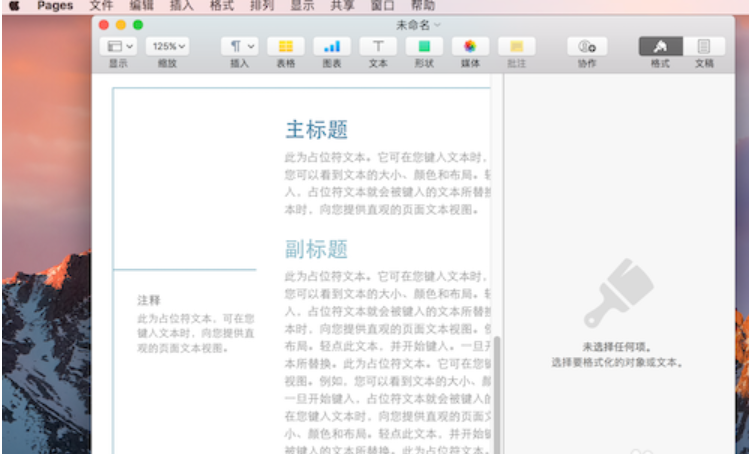749x454 pixels.
Task: Click the 图表 chart icon
Action: pyautogui.click(x=331, y=46)
